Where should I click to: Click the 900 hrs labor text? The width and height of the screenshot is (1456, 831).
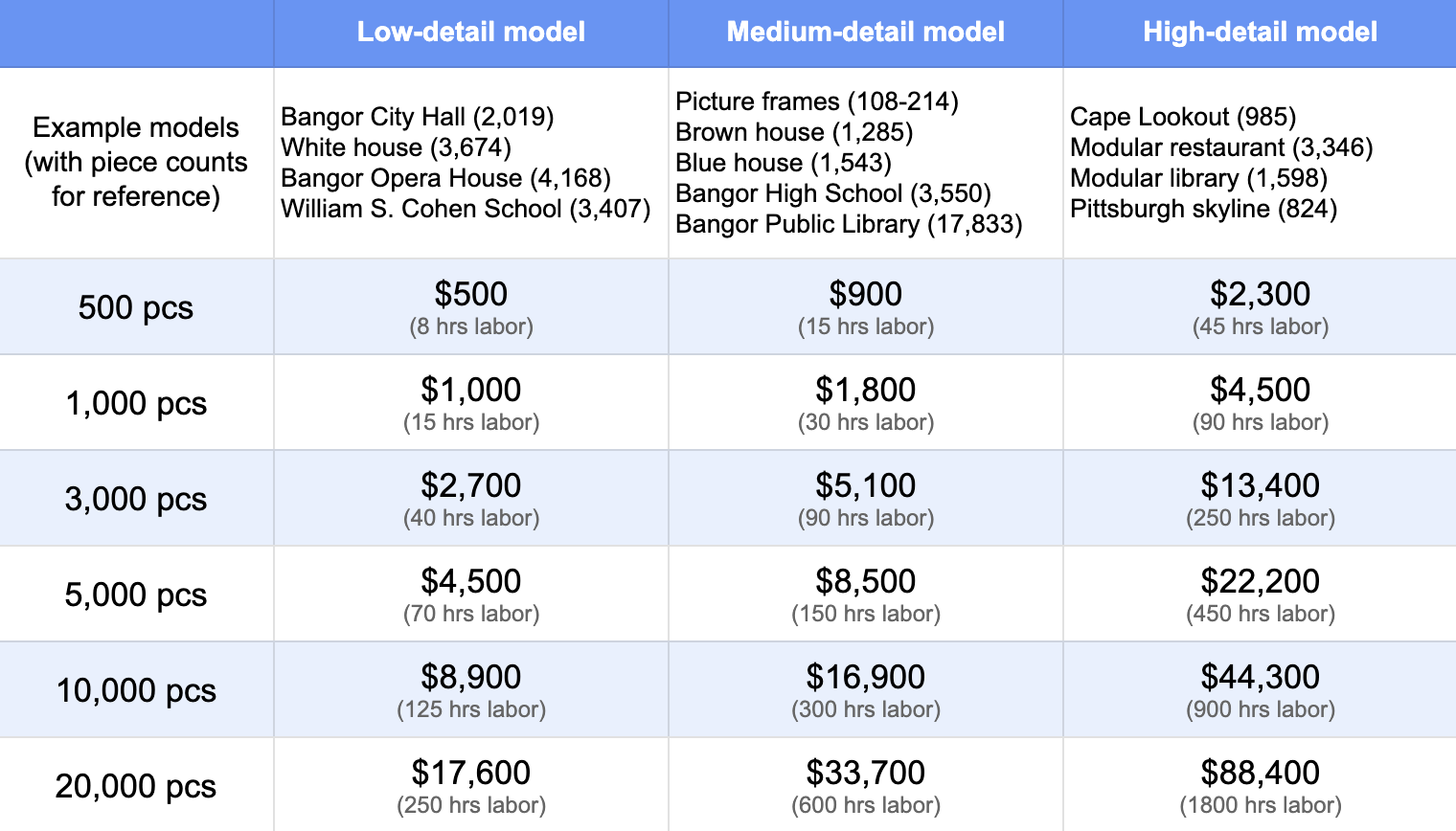point(1261,709)
